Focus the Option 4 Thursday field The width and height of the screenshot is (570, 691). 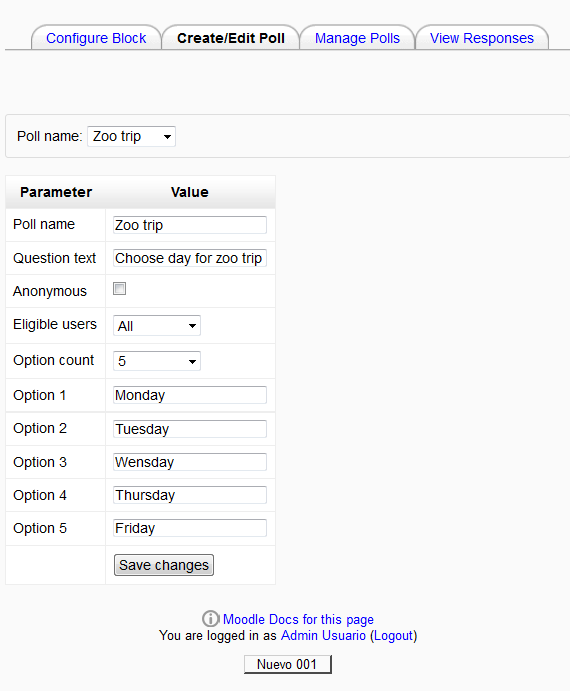click(190, 495)
